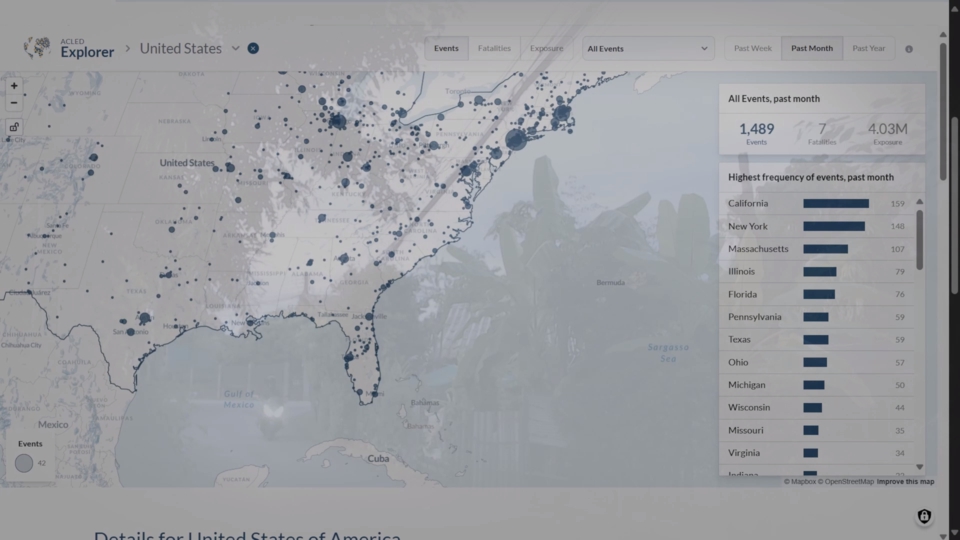Click the 4.03M Exposure statistic

click(888, 133)
